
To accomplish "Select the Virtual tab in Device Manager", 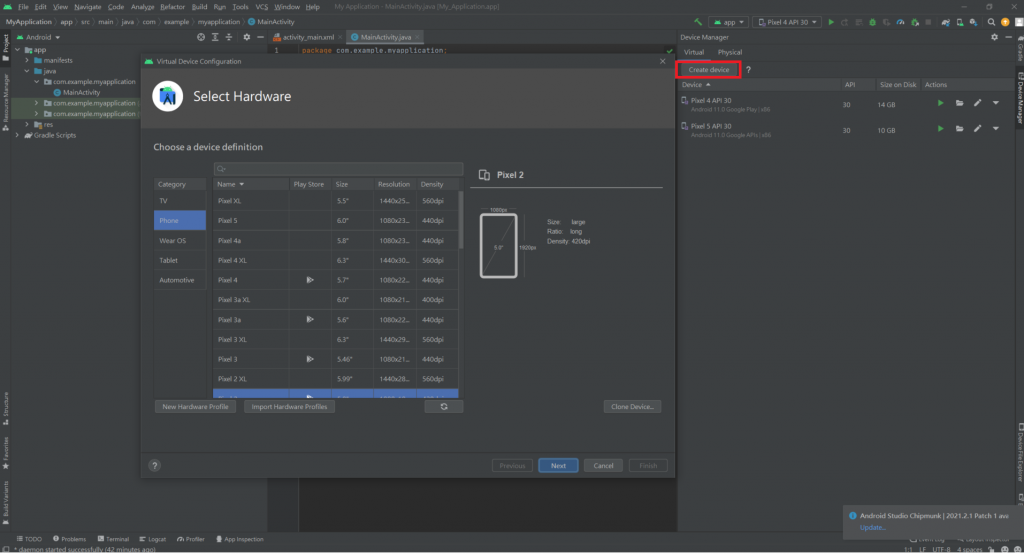I will click(694, 52).
